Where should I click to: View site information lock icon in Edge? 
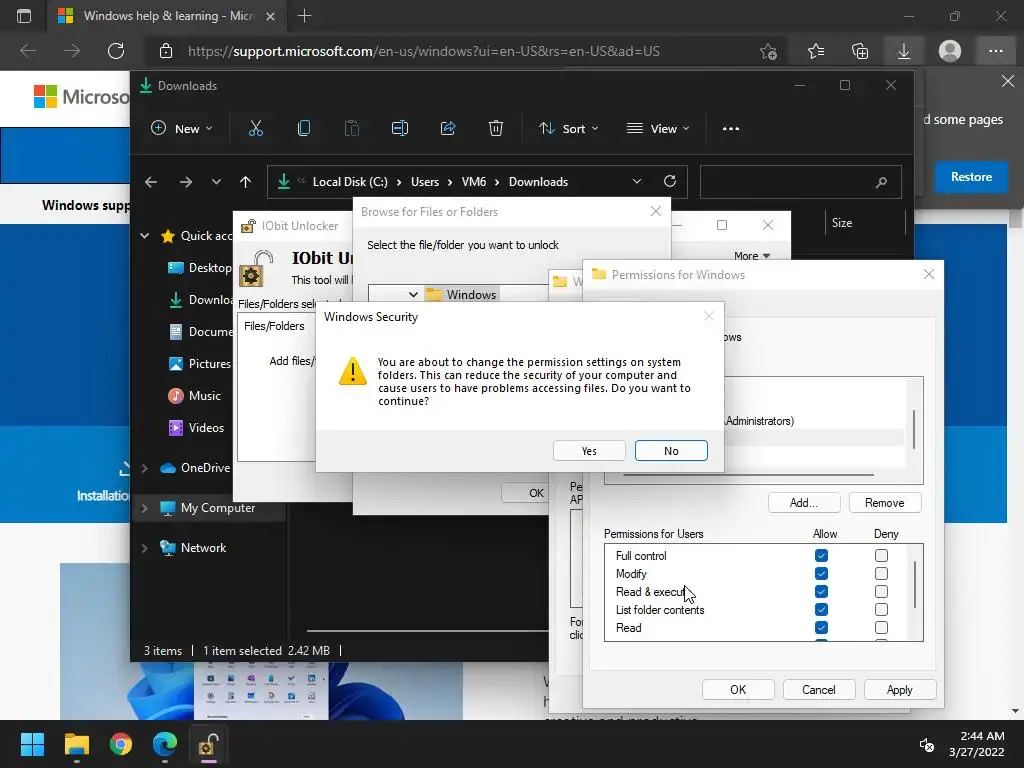(166, 51)
